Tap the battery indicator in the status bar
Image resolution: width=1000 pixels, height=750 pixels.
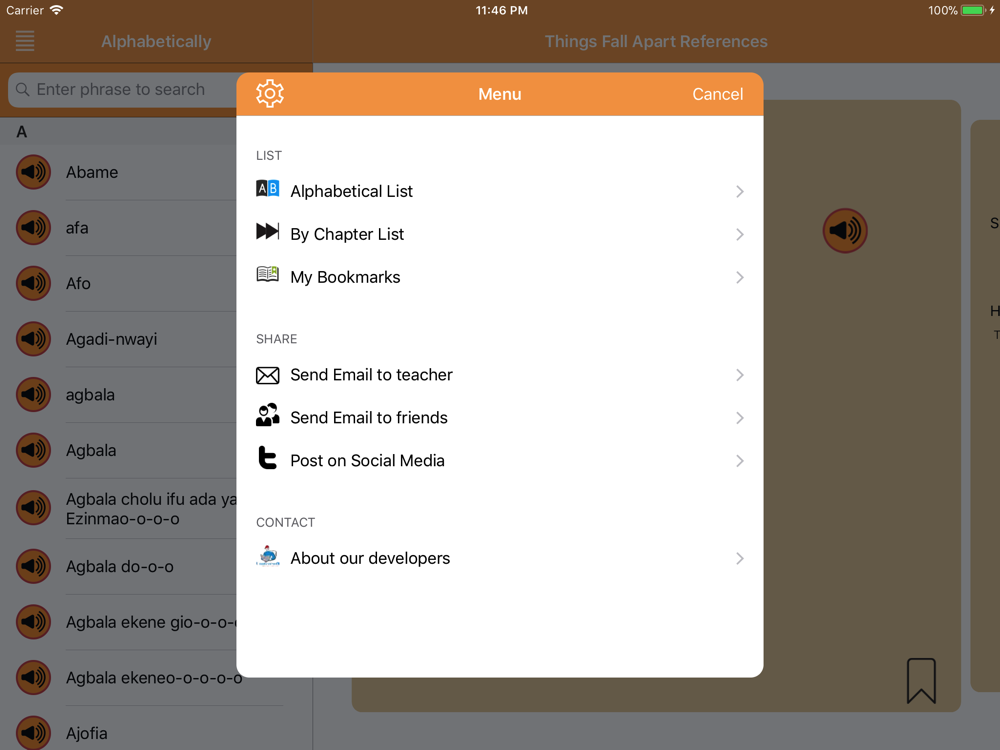(x=973, y=10)
